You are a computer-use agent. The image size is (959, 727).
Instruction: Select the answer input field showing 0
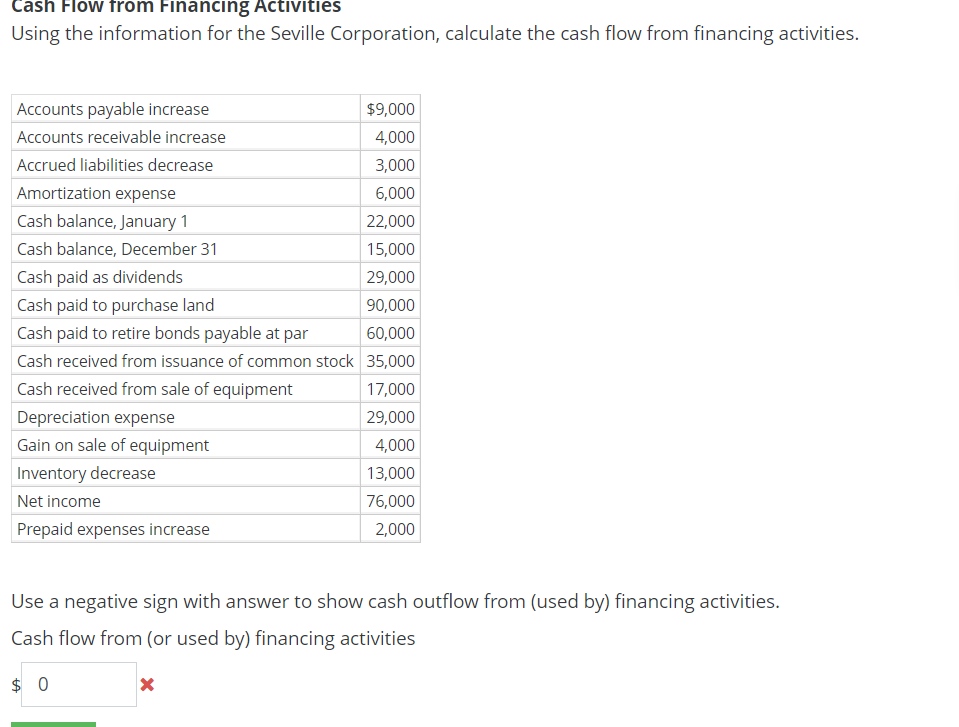[x=78, y=684]
